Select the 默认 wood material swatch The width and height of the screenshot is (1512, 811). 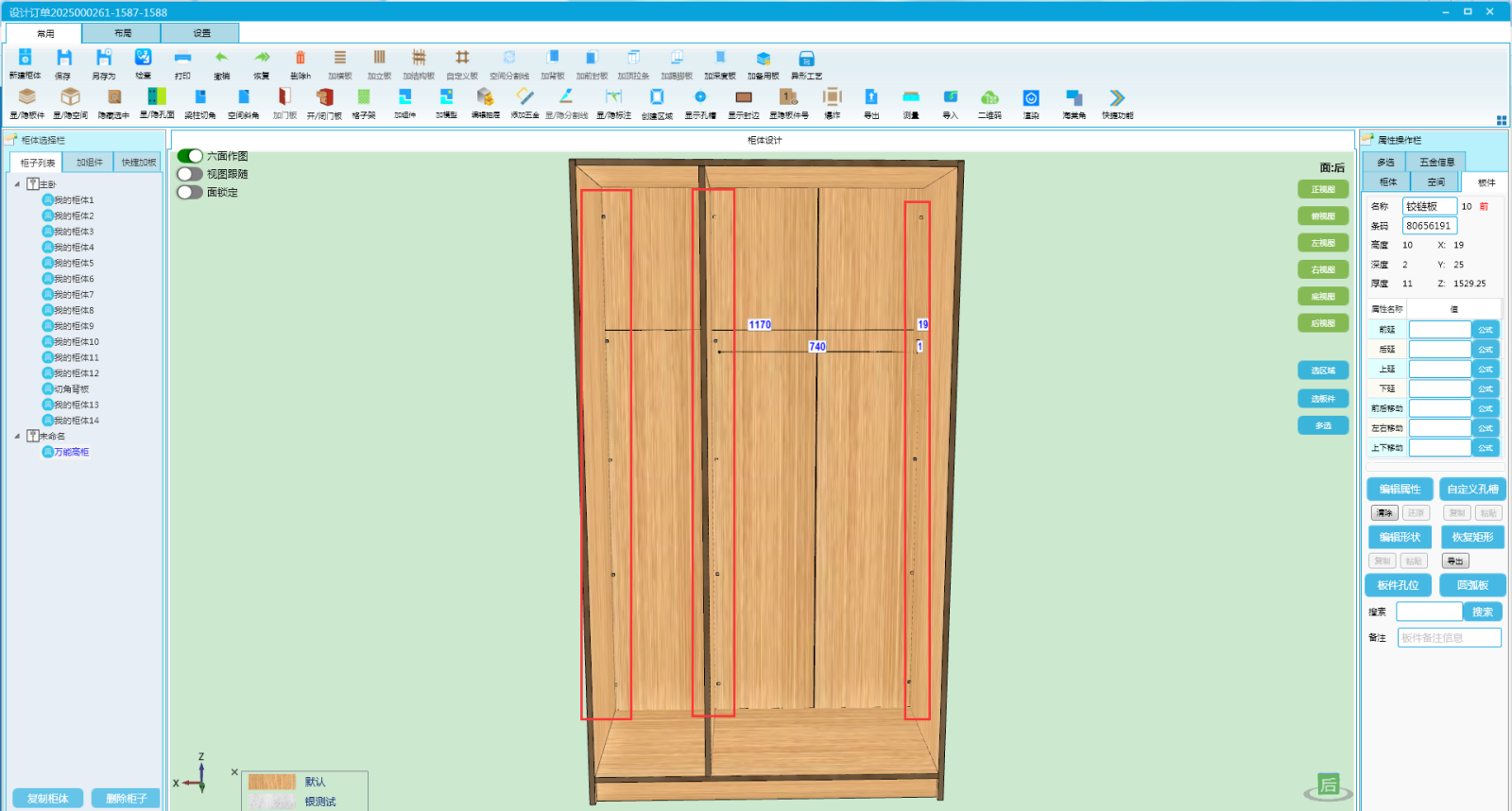(x=272, y=782)
